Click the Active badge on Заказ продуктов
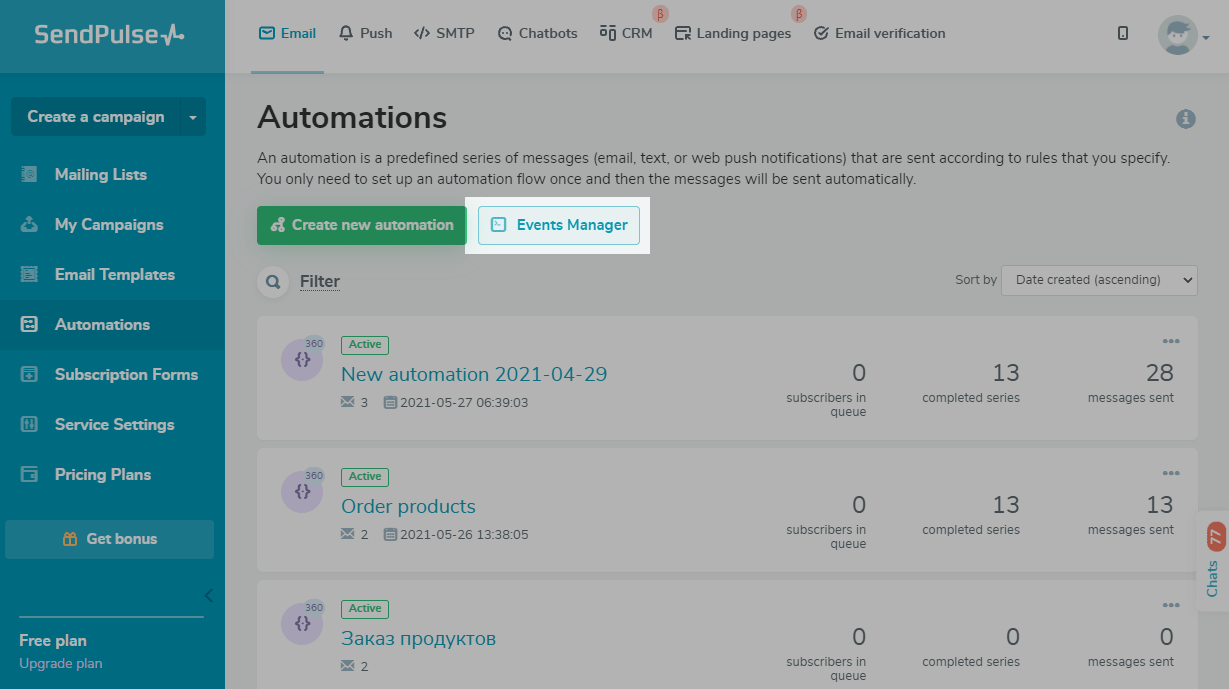Screen dimensions: 1229x689 coord(365,609)
